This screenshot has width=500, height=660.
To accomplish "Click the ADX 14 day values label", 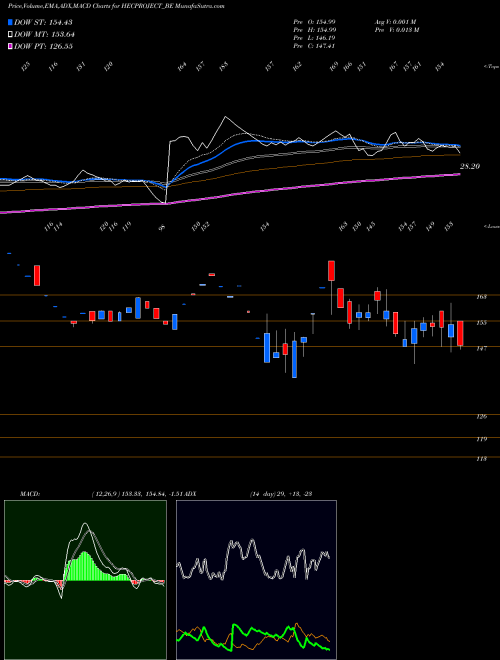I will point(281,494).
